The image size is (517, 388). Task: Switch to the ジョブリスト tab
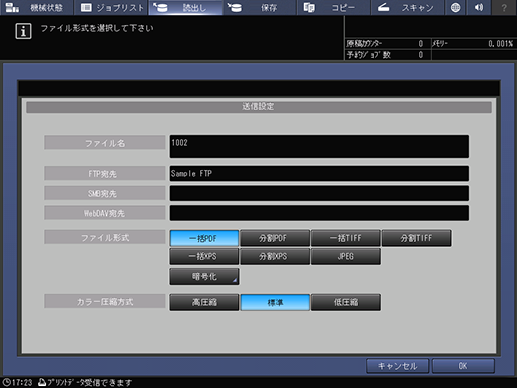point(111,7)
